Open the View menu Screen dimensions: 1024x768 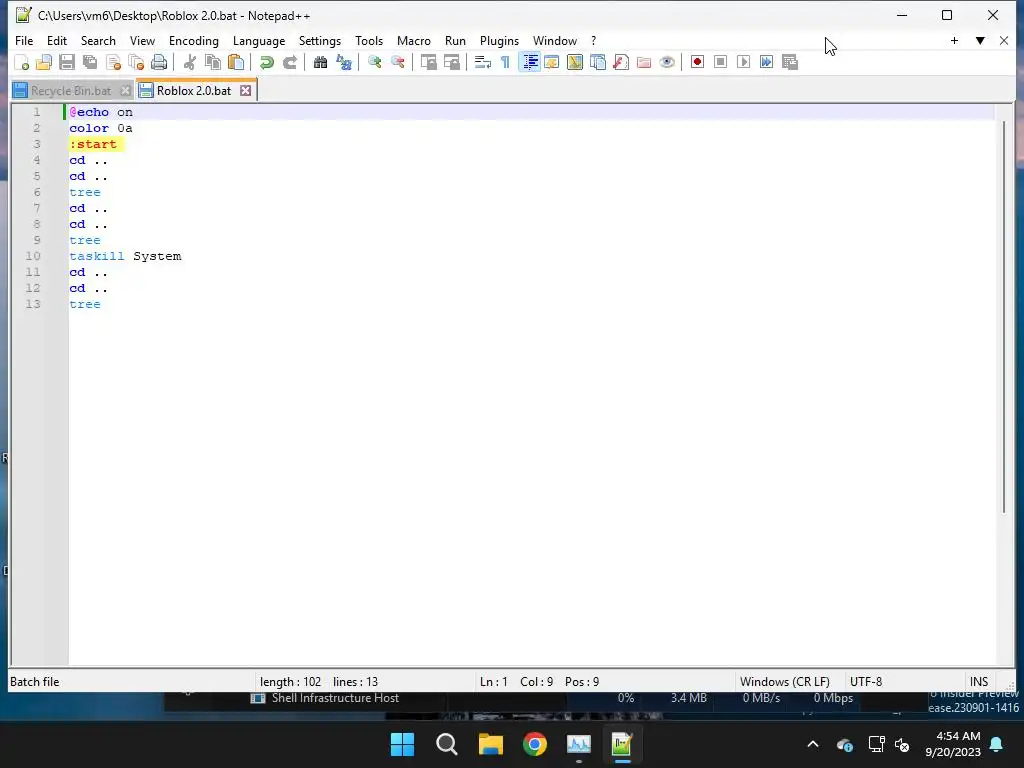pyautogui.click(x=142, y=40)
